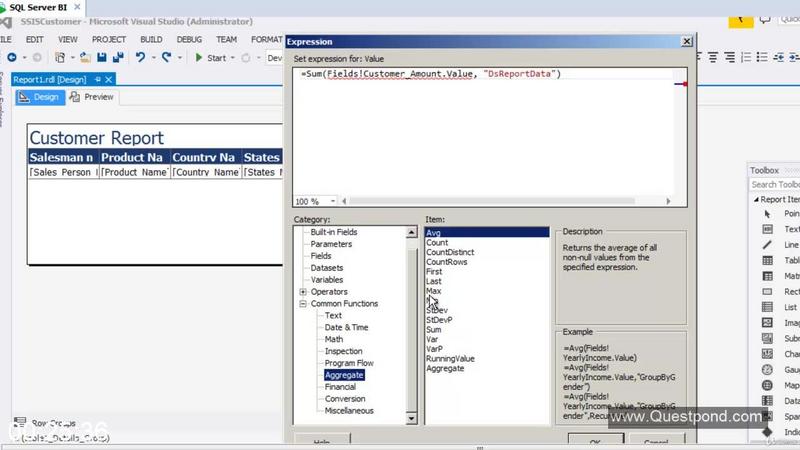Click the Category list scroll-down arrow

coord(411,419)
